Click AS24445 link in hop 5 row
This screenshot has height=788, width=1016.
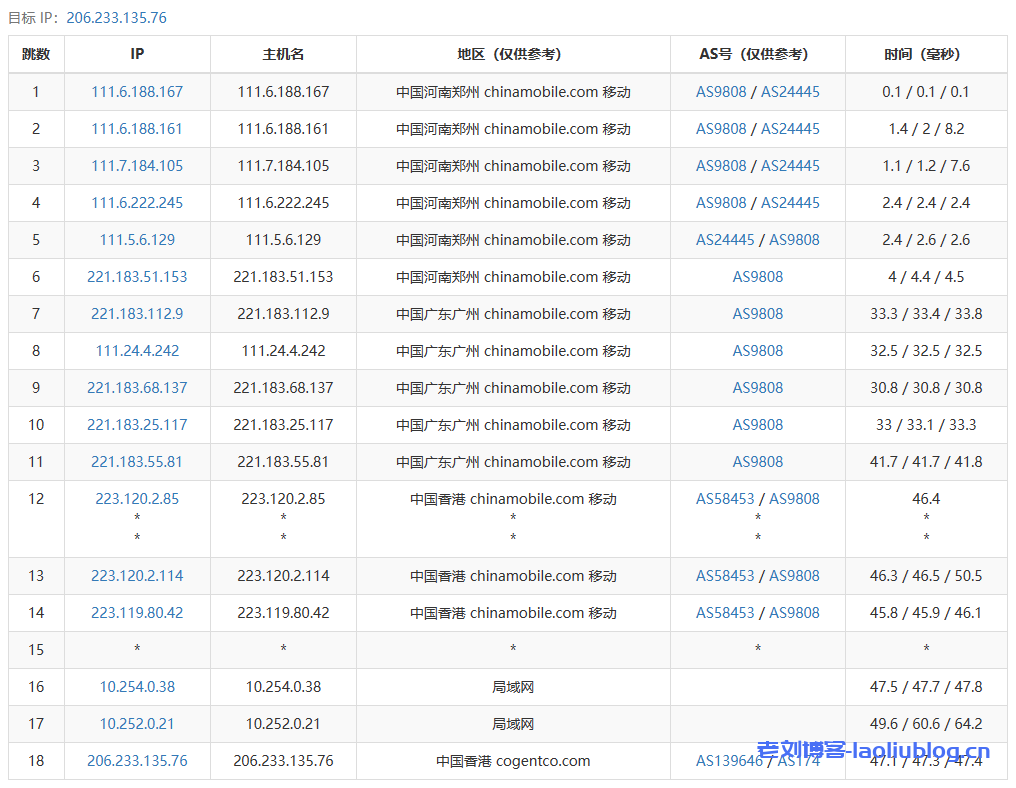pos(725,240)
